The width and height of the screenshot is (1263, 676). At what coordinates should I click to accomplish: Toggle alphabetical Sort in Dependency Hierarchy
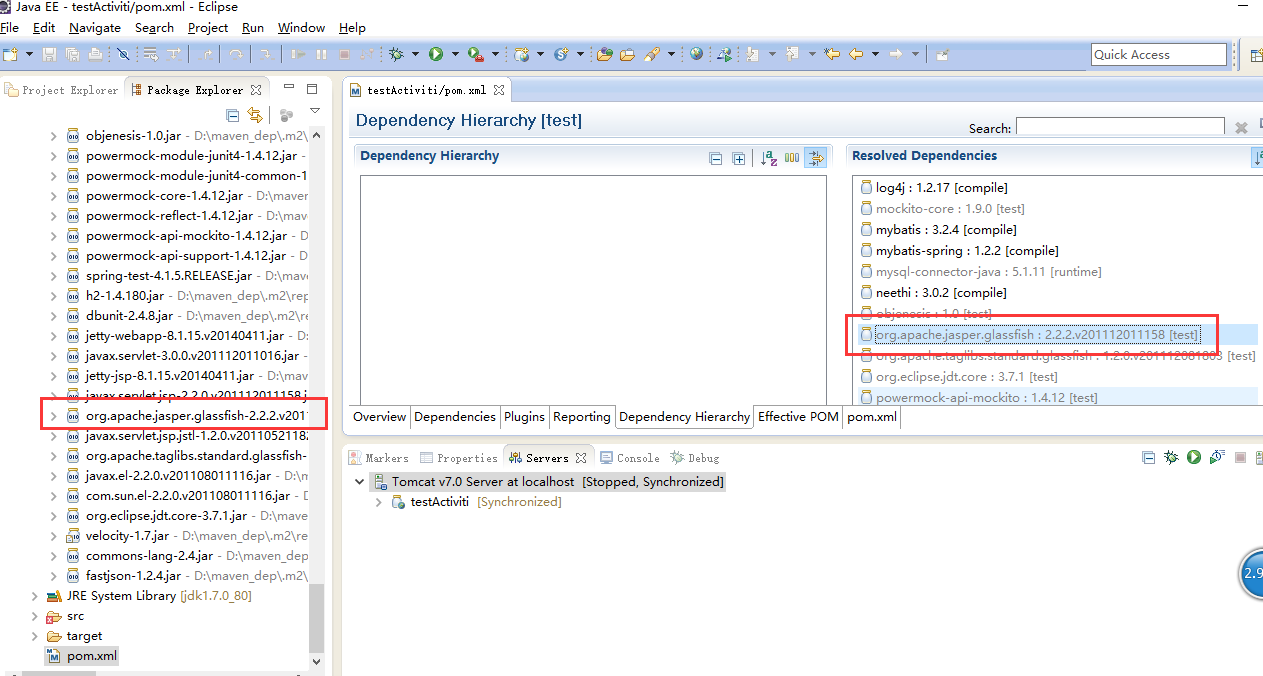click(769, 158)
